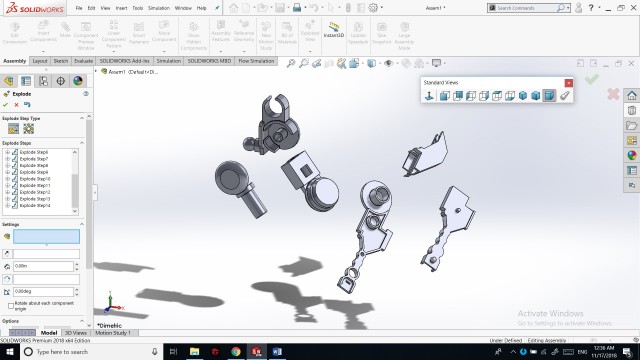
Task: Open Chrome from the Windows taskbar
Action: point(236,352)
